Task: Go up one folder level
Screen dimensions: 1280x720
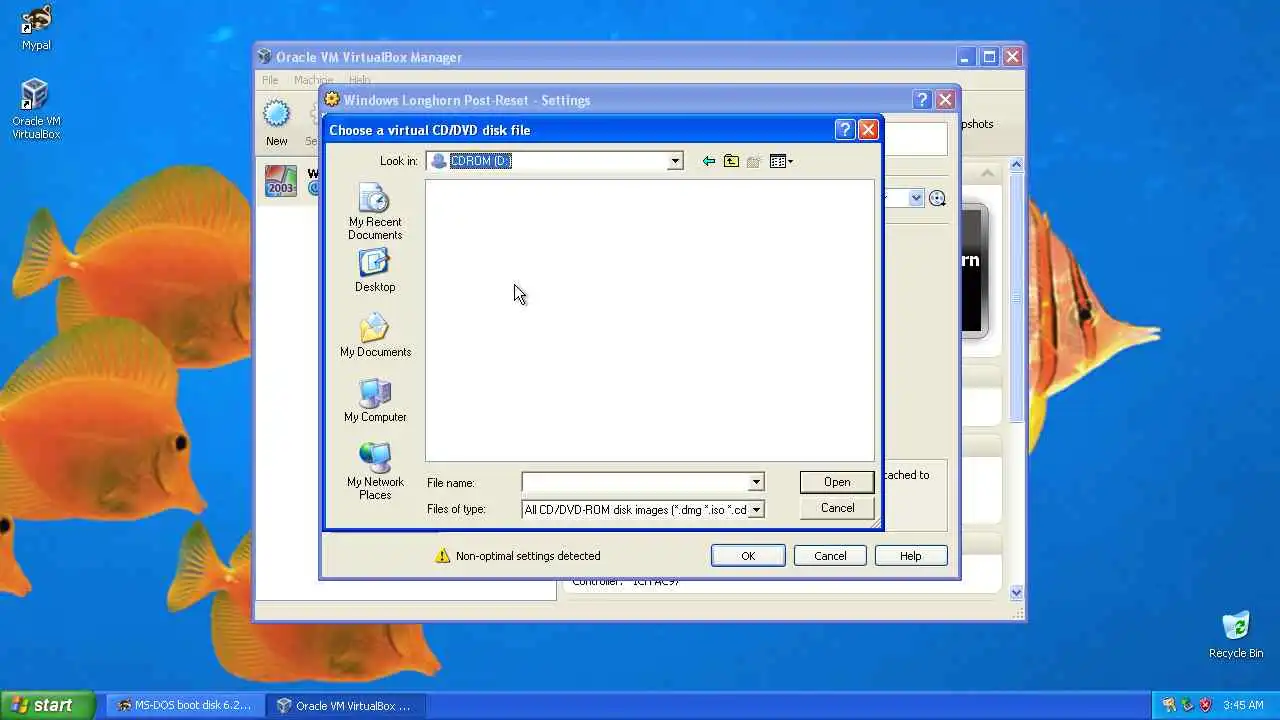Action: tap(731, 161)
